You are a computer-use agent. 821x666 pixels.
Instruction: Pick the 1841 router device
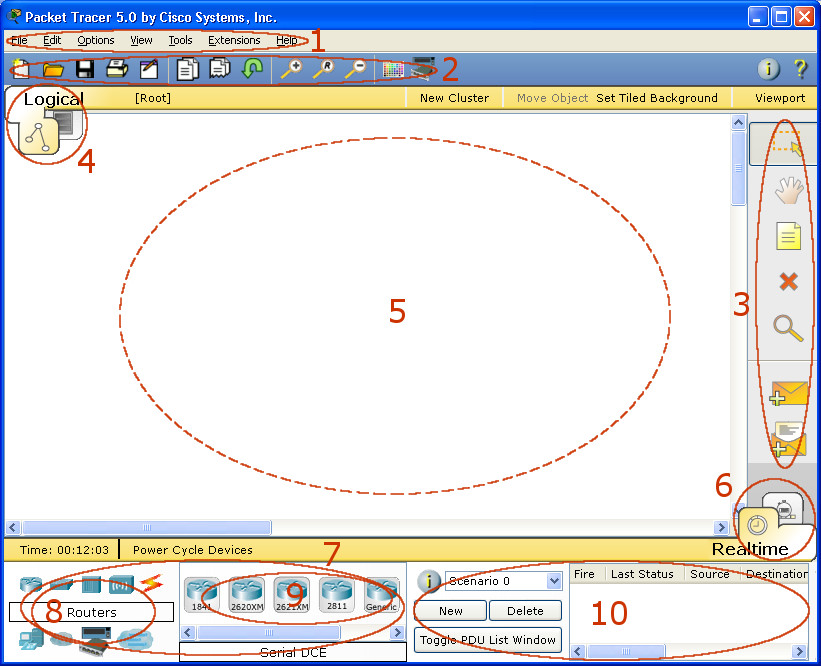202,595
